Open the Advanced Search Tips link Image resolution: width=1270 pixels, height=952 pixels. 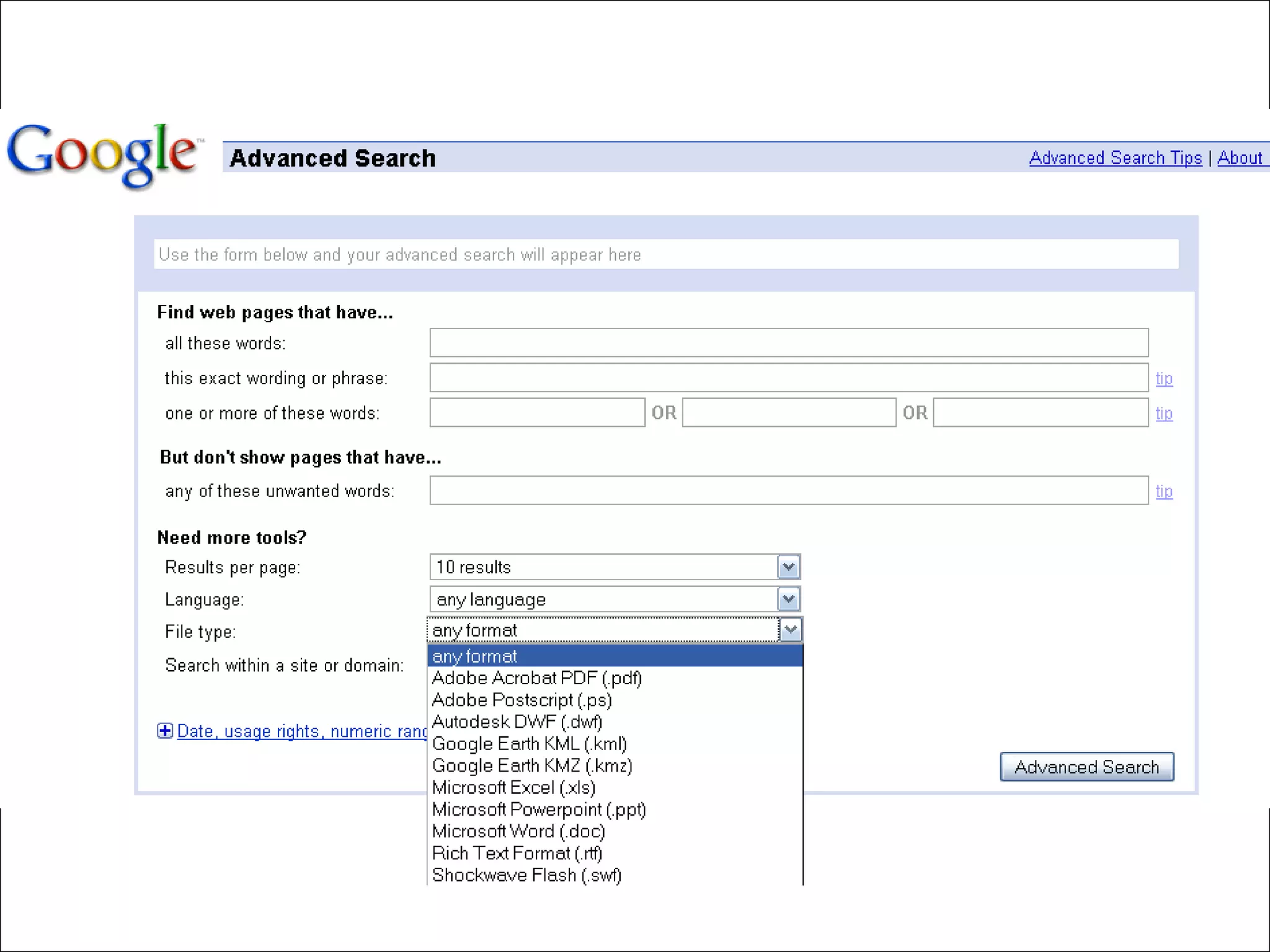(x=1115, y=158)
